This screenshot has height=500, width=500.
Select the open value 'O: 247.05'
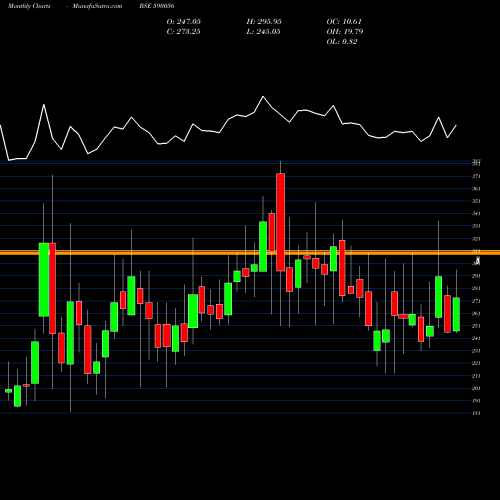pyautogui.click(x=184, y=22)
